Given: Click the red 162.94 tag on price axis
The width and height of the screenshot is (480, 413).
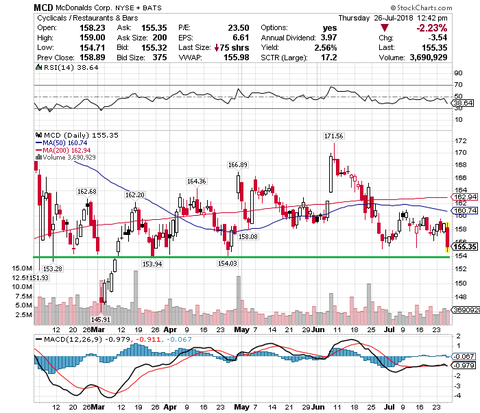Looking at the screenshot, I should click(465, 197).
